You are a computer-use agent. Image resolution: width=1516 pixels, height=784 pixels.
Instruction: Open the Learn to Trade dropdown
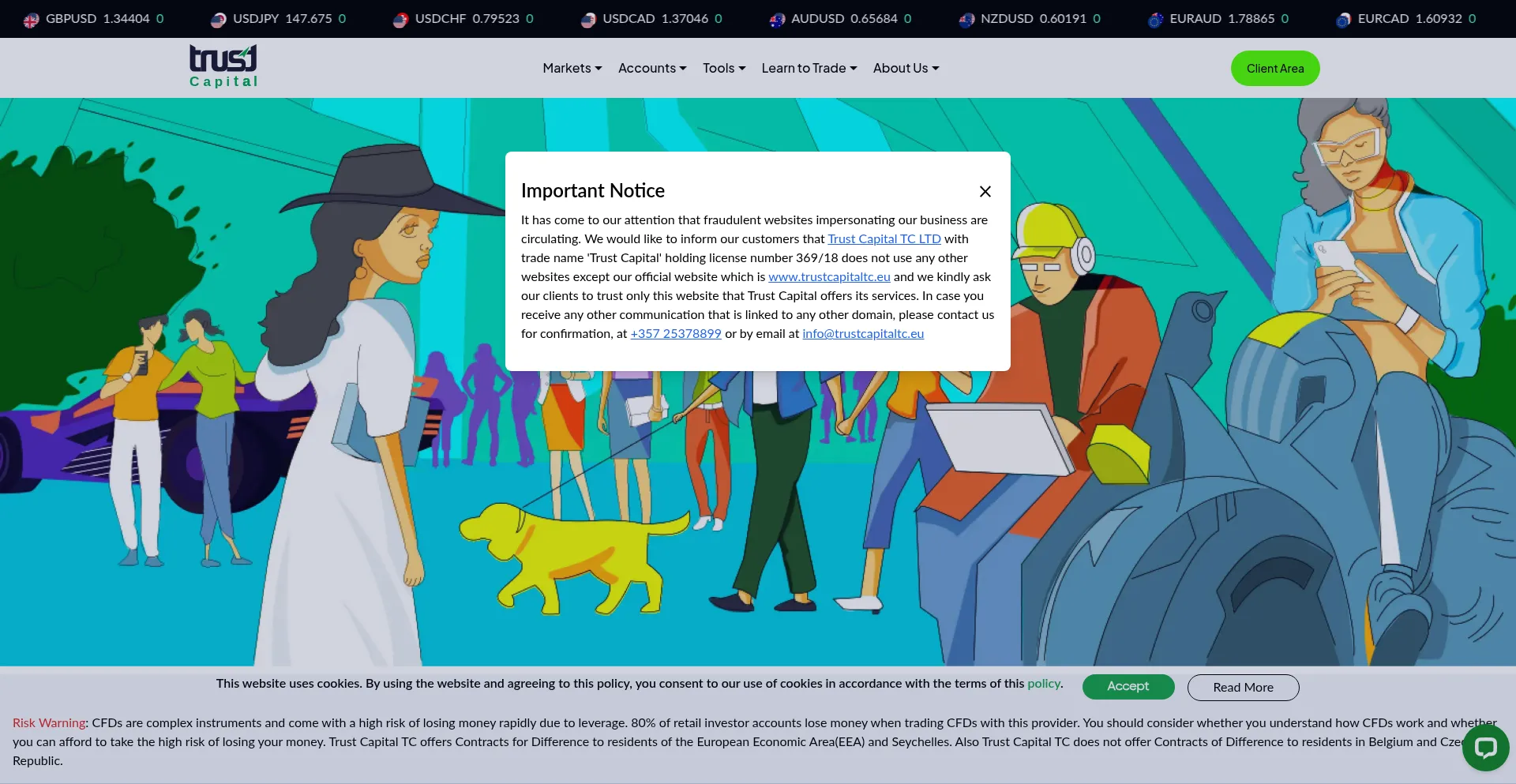tap(809, 68)
